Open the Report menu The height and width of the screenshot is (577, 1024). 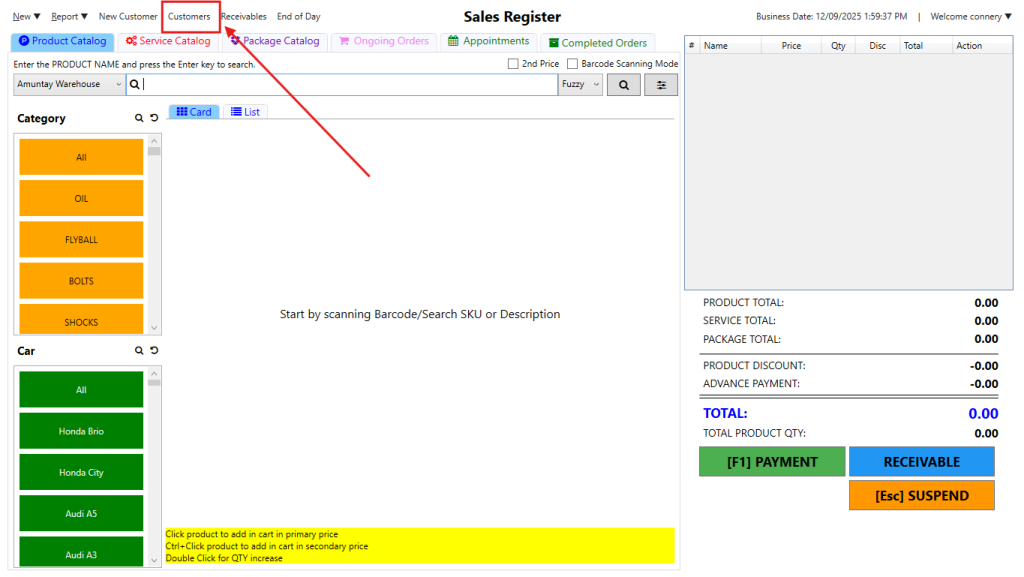(69, 16)
